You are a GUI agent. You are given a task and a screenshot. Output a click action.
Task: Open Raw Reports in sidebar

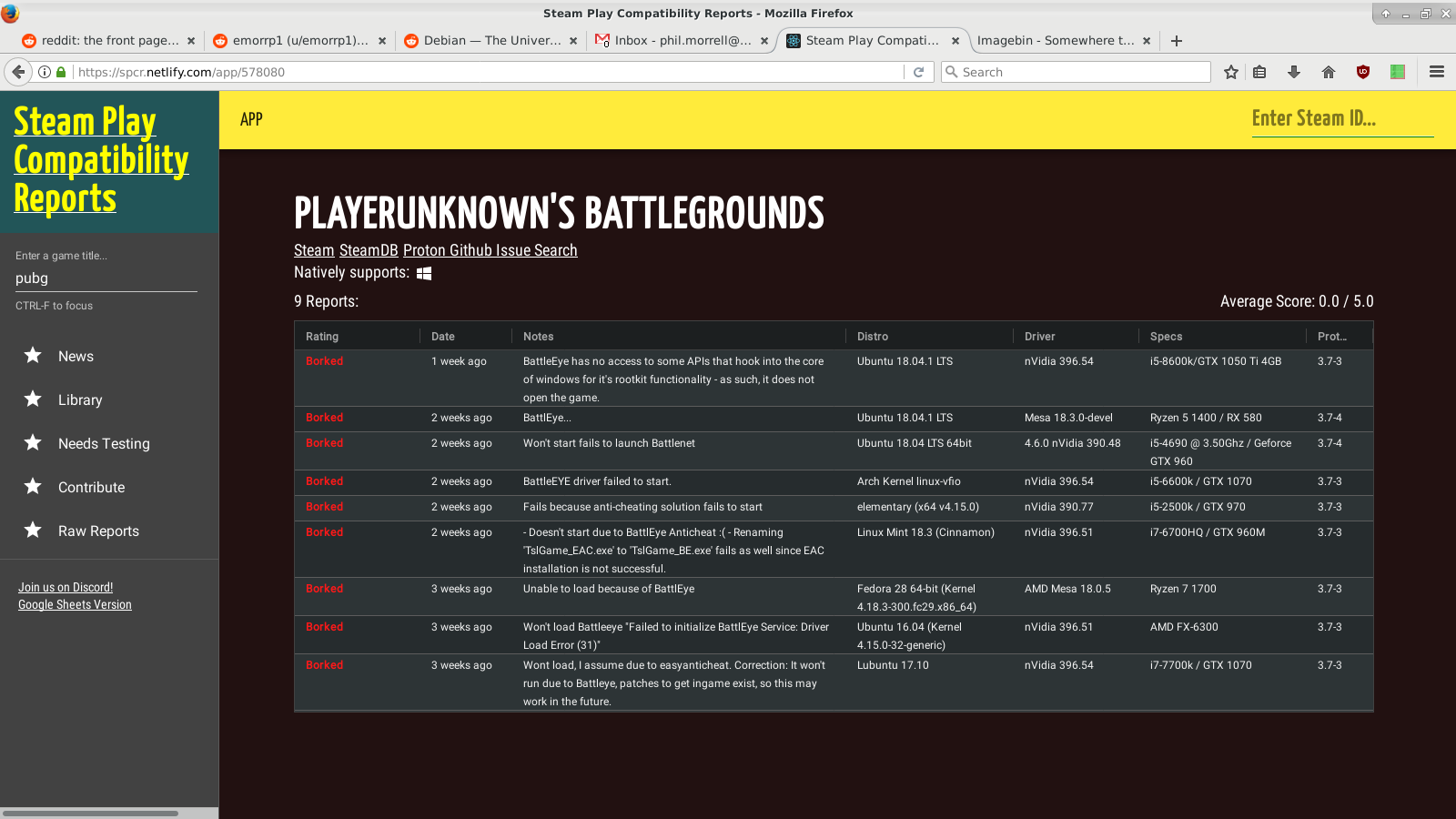(x=98, y=531)
